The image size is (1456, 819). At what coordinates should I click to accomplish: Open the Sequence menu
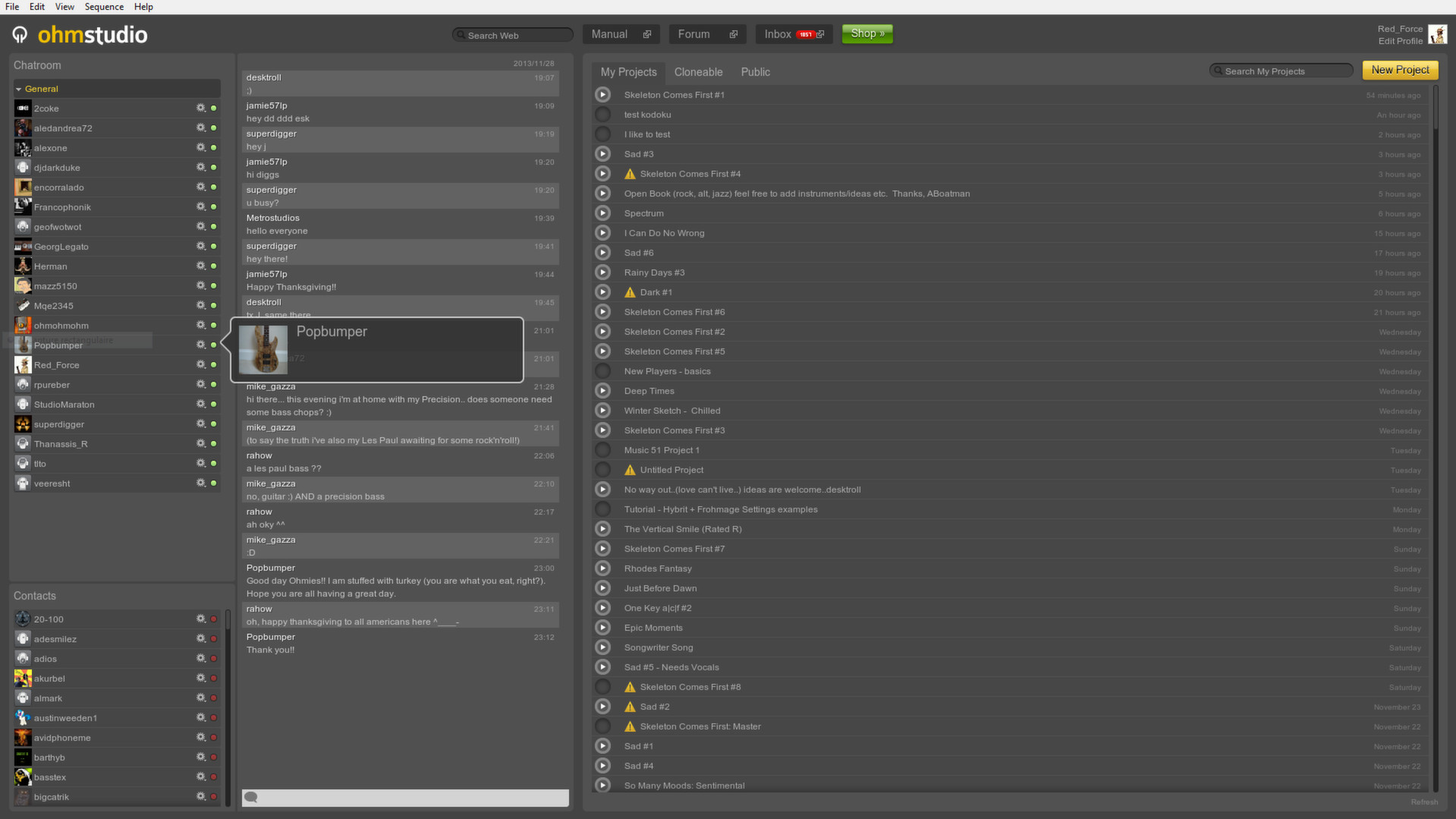tap(104, 7)
